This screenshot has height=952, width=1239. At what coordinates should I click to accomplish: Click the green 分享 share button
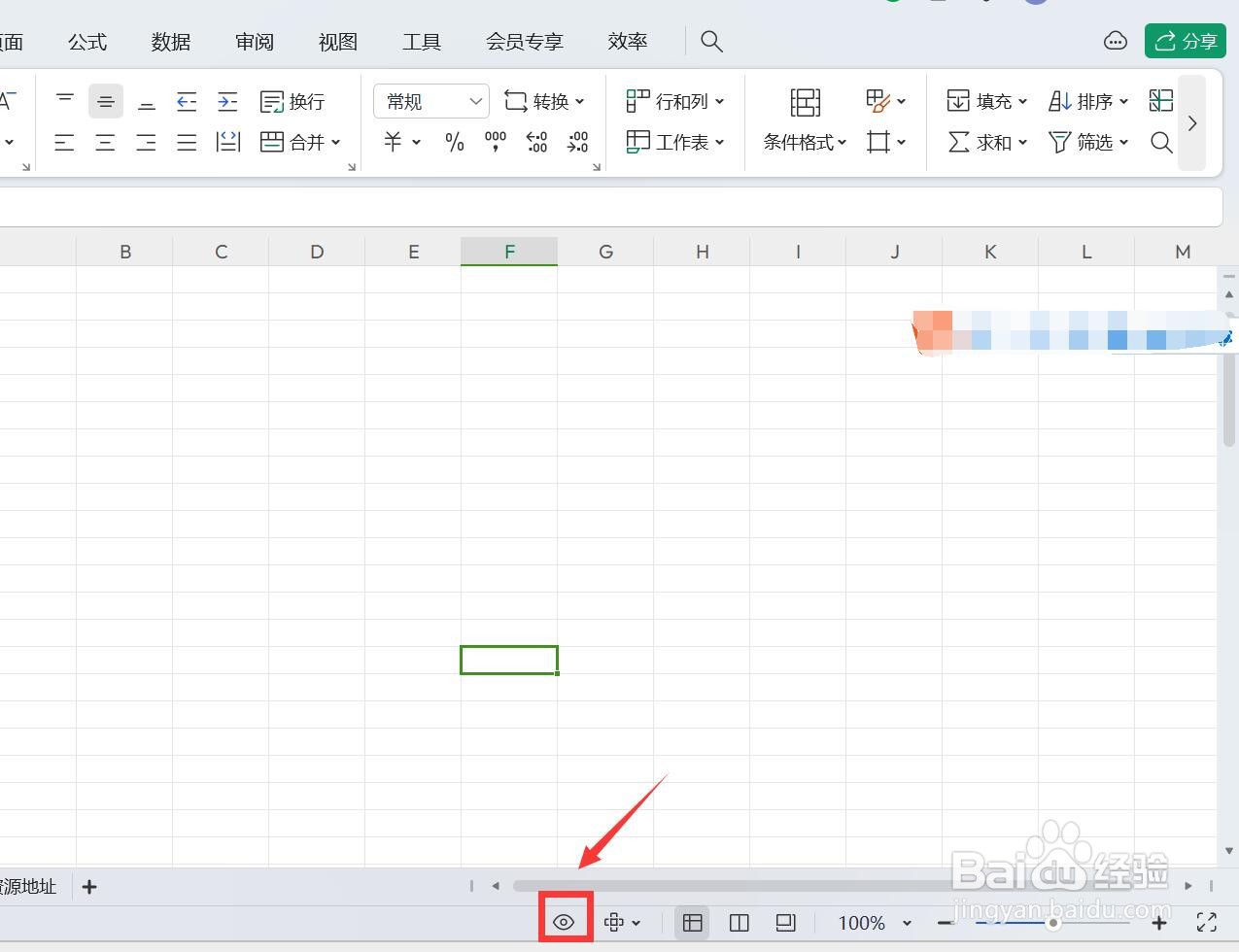[1185, 41]
